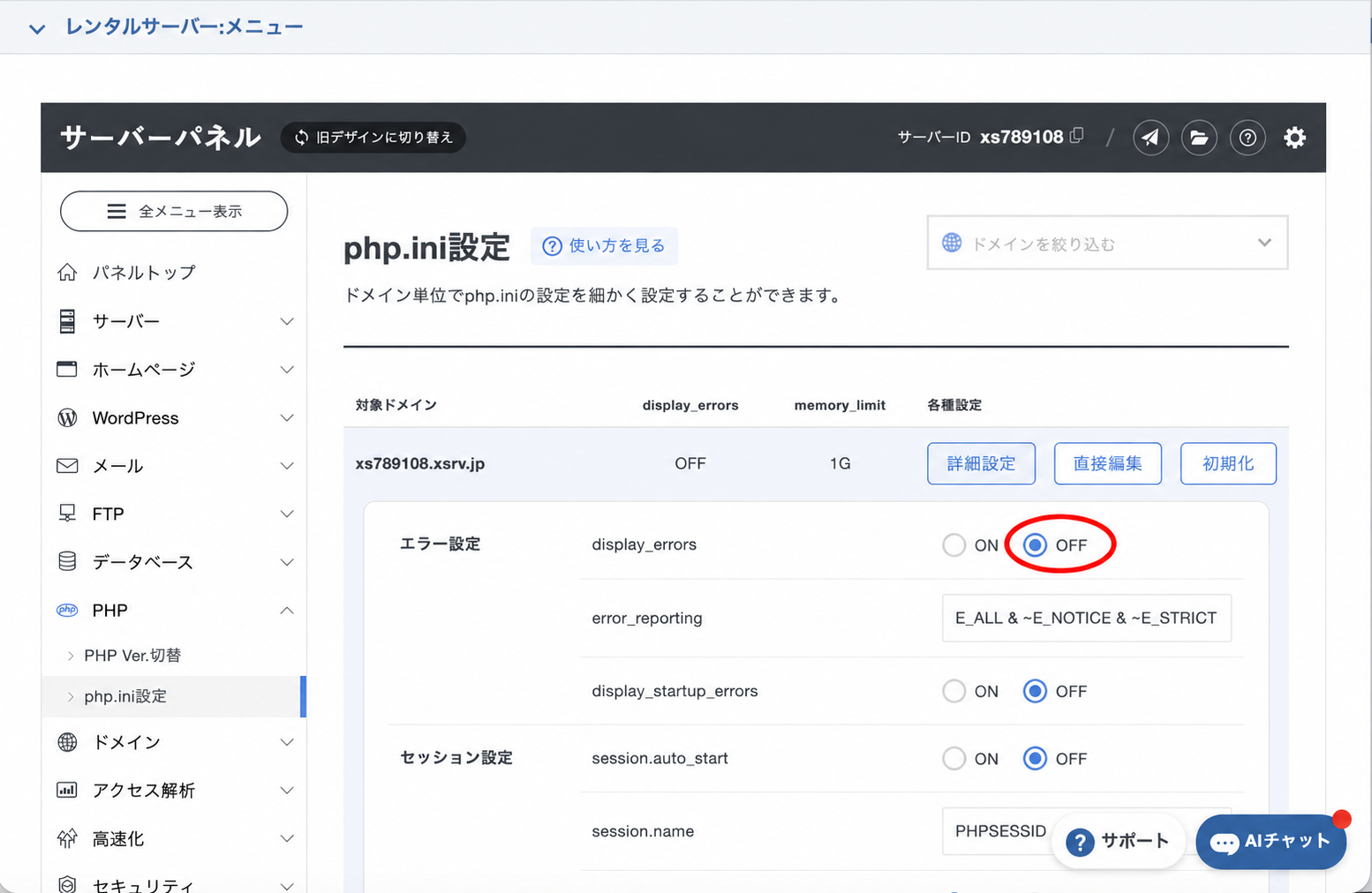Expand the WordPress menu chevron

tap(287, 417)
